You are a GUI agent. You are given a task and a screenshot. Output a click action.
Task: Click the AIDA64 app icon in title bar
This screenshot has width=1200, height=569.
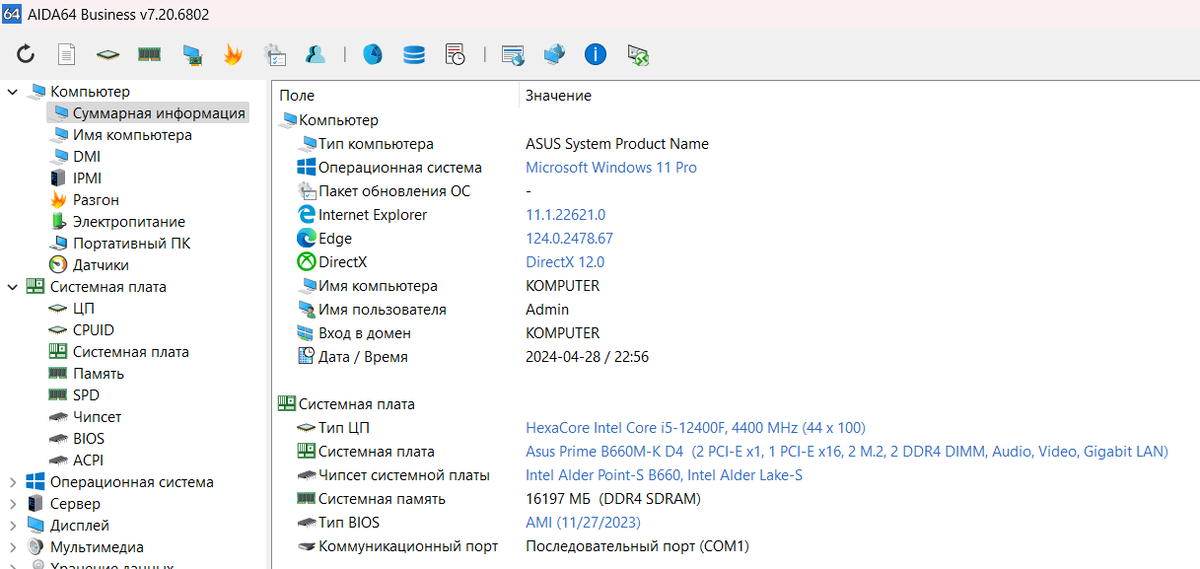tap(13, 13)
